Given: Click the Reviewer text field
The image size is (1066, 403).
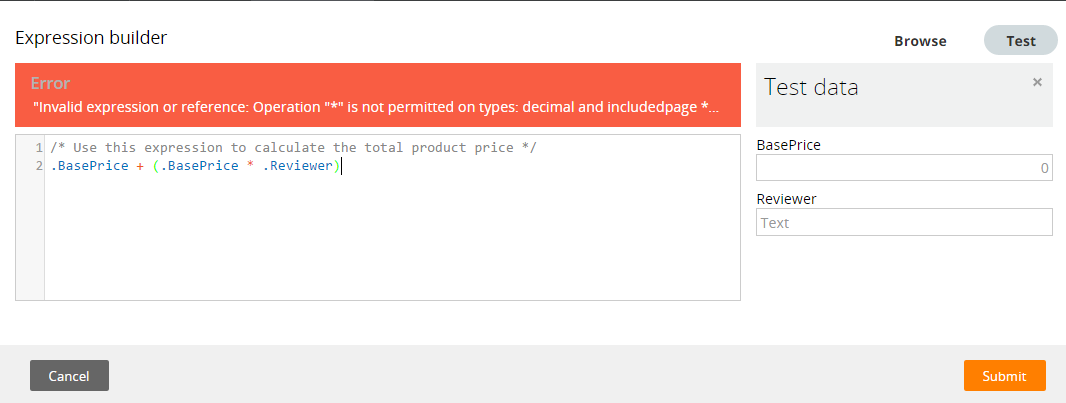Looking at the screenshot, I should click(x=904, y=222).
